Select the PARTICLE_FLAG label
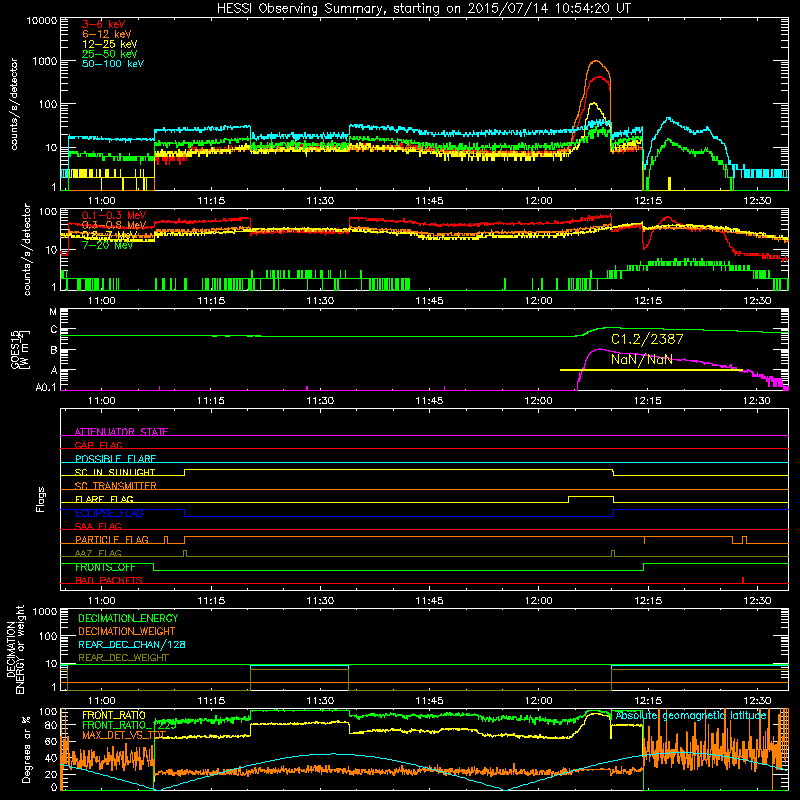Viewport: 800px width, 800px height. [x=112, y=539]
